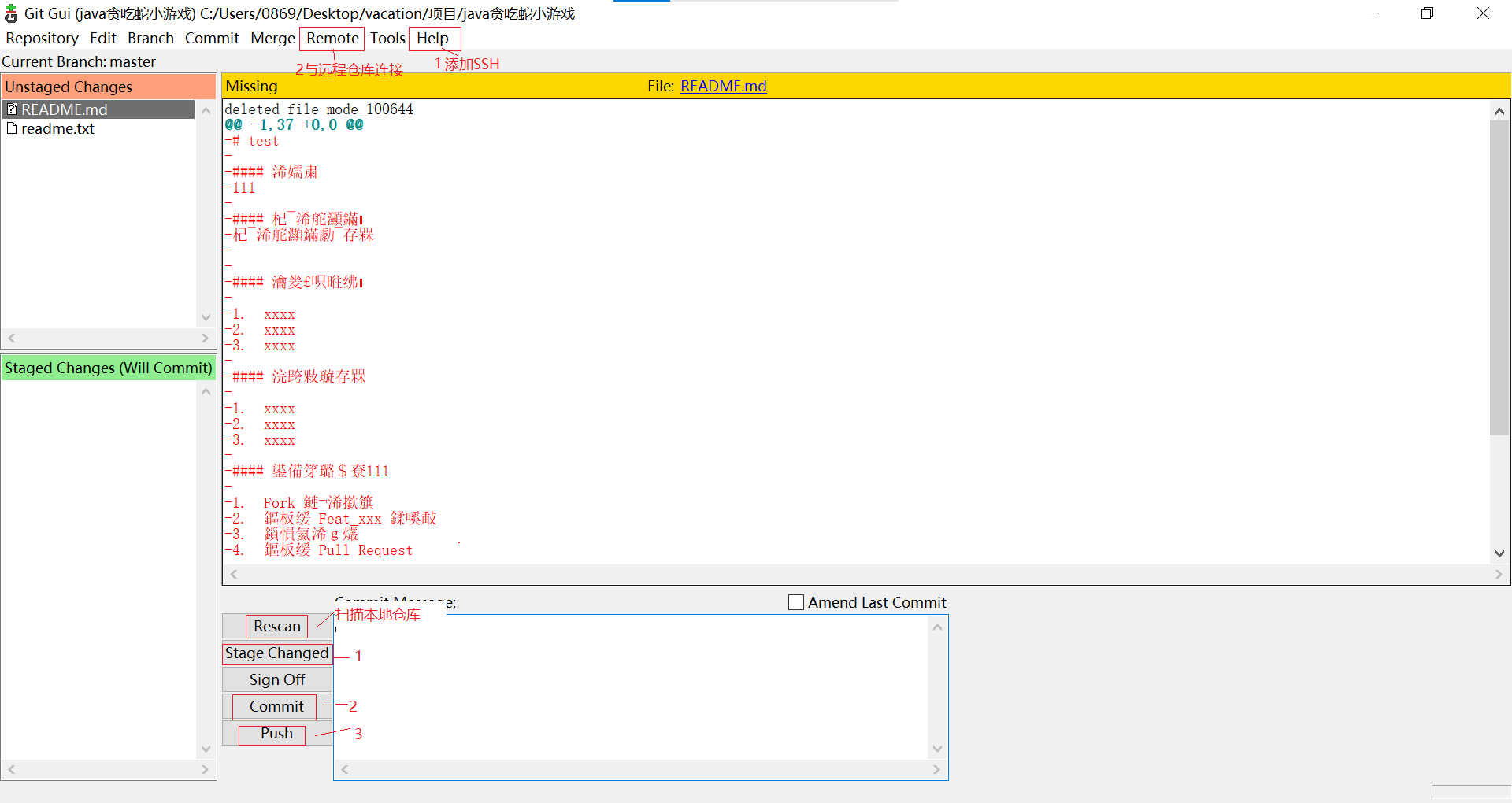Click the '@@ -1,37 +0,0 @@' hunk header

pos(295,125)
